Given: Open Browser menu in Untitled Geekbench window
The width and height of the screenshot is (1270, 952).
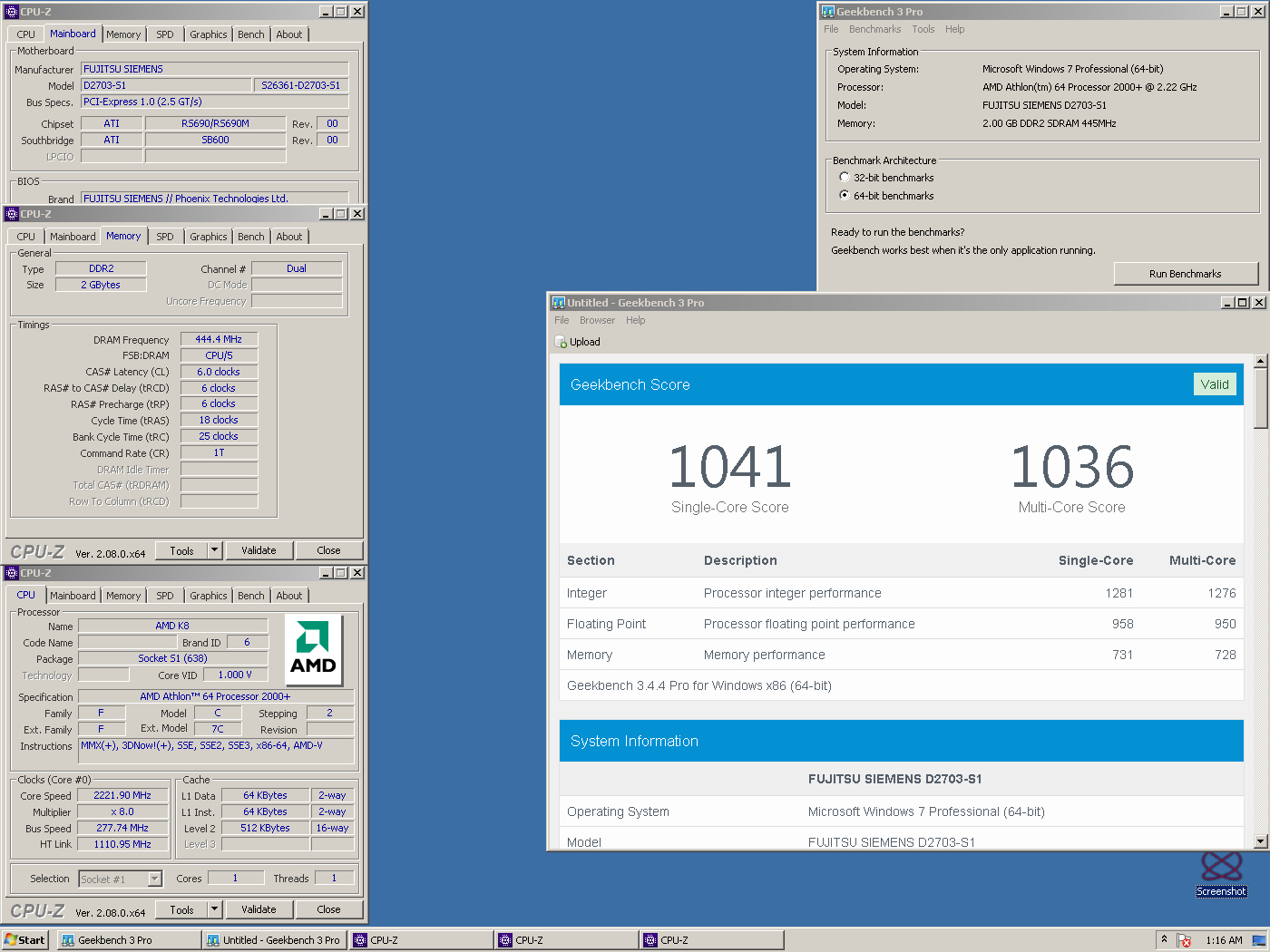Looking at the screenshot, I should click(597, 320).
